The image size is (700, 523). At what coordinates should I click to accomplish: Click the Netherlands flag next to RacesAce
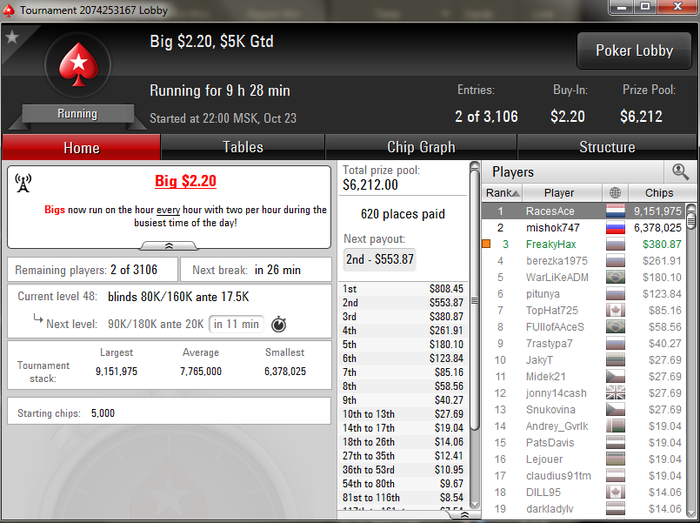(615, 211)
